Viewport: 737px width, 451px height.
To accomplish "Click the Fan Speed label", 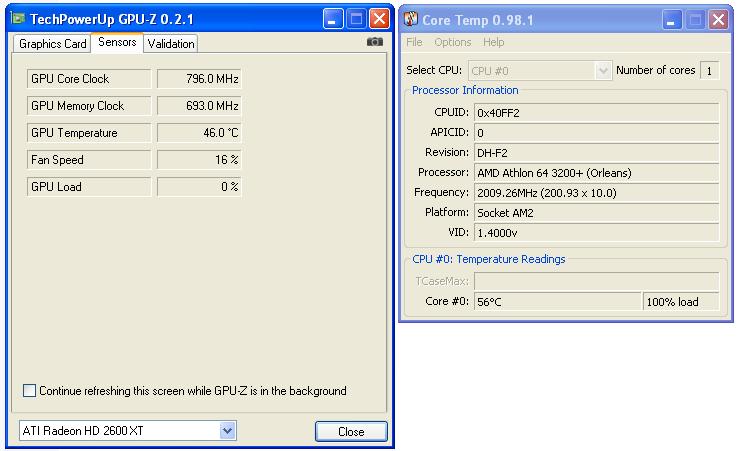I will pyautogui.click(x=89, y=160).
